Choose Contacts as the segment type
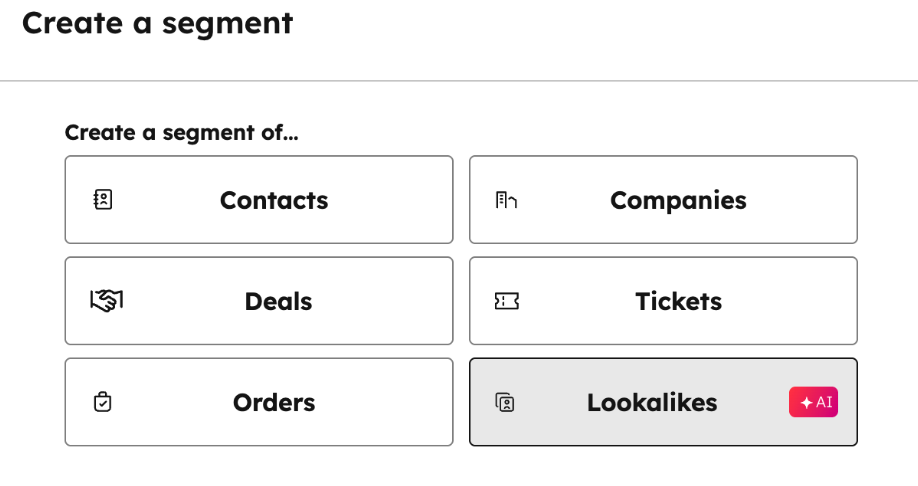The width and height of the screenshot is (918, 486). (x=259, y=200)
